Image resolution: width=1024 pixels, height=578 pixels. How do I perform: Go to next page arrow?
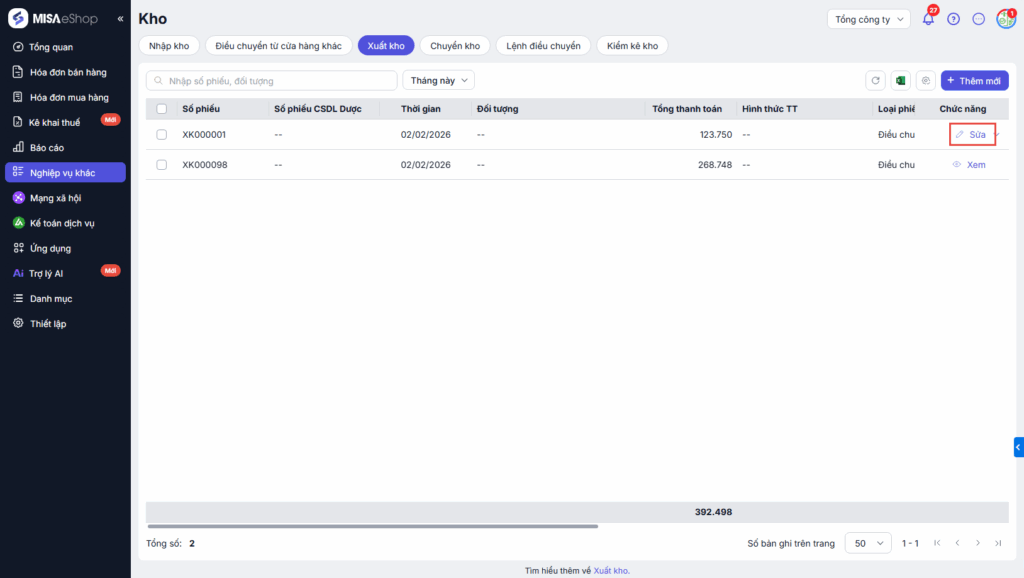[978, 543]
